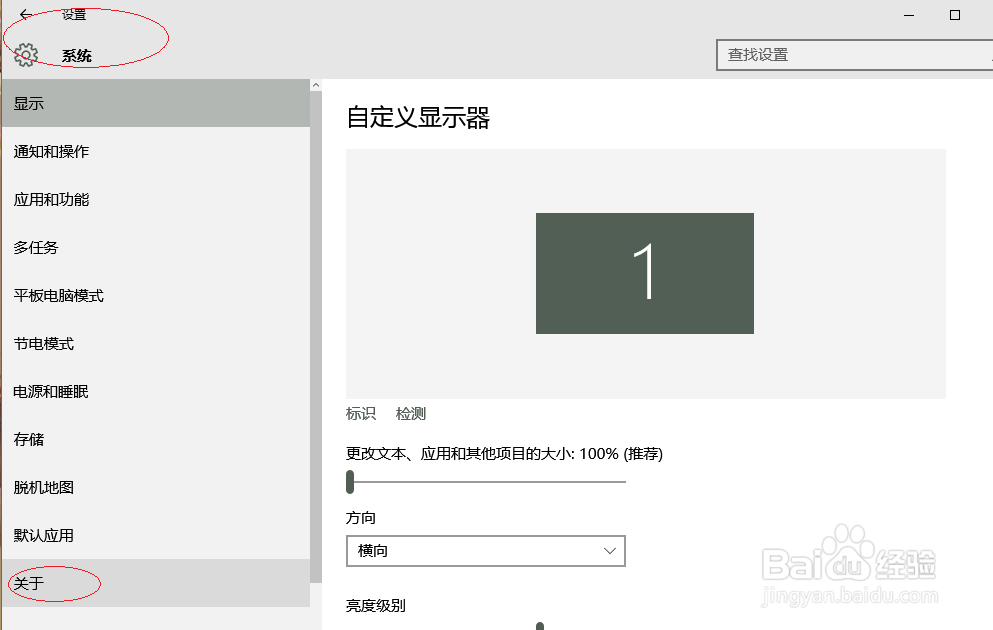The height and width of the screenshot is (630, 993).
Task: Click the 标识 link
Action: [x=361, y=414]
